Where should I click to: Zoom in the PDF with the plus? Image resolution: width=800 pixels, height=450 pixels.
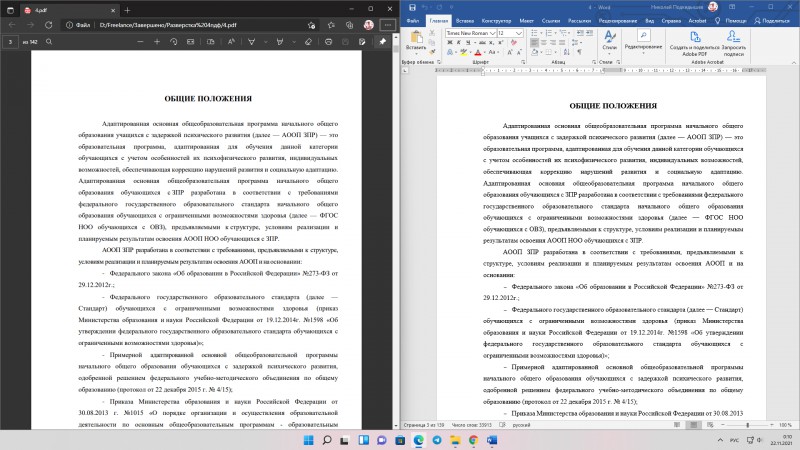[157, 42]
